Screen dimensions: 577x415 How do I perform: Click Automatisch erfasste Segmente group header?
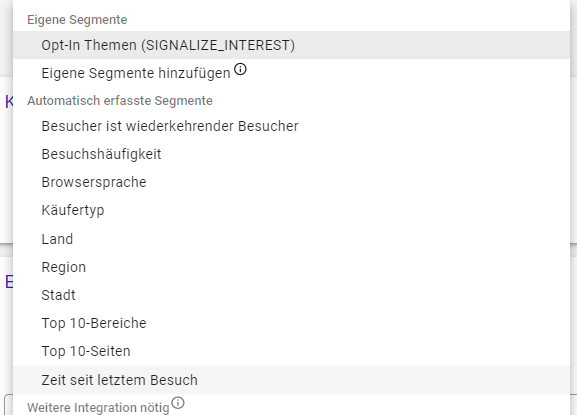120,100
